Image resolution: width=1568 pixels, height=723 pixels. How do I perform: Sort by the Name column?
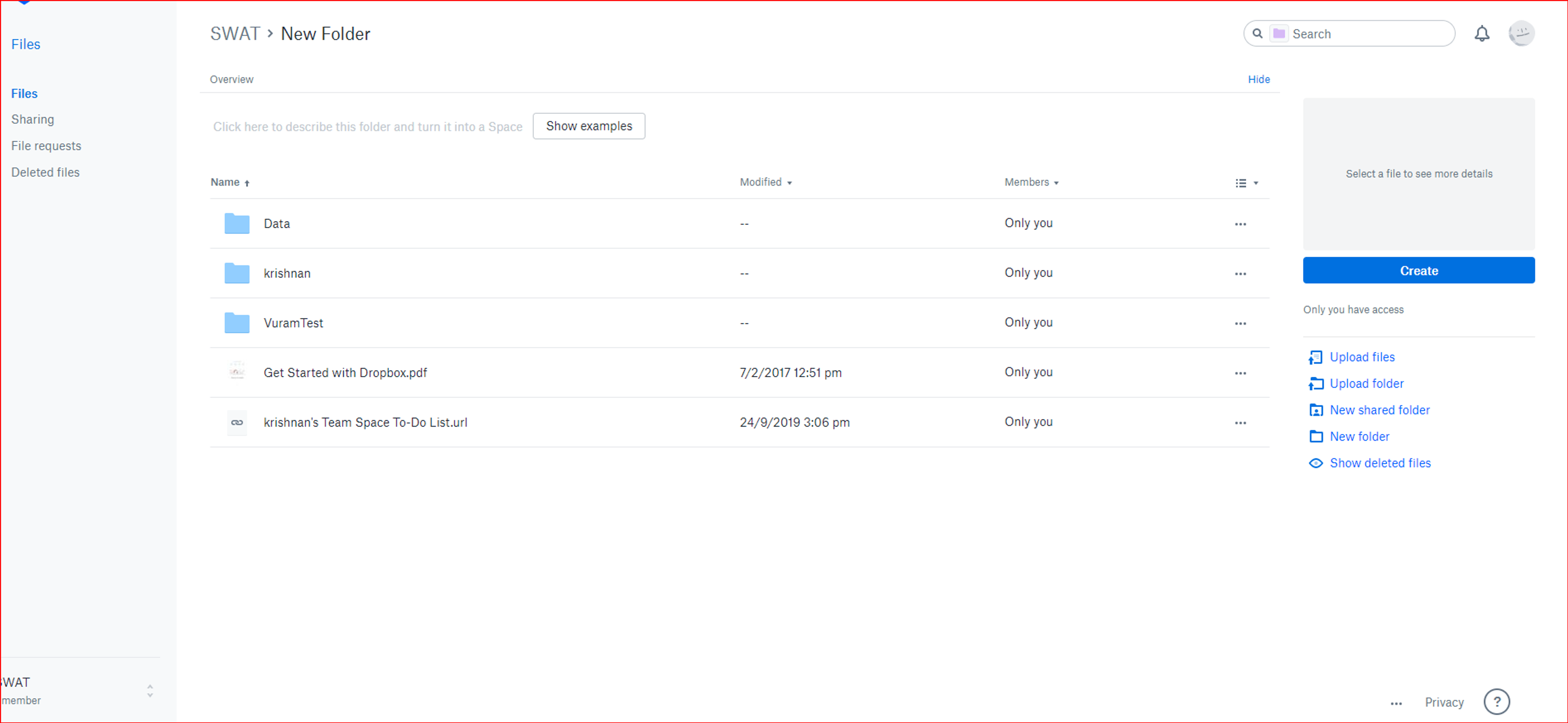pyautogui.click(x=229, y=182)
